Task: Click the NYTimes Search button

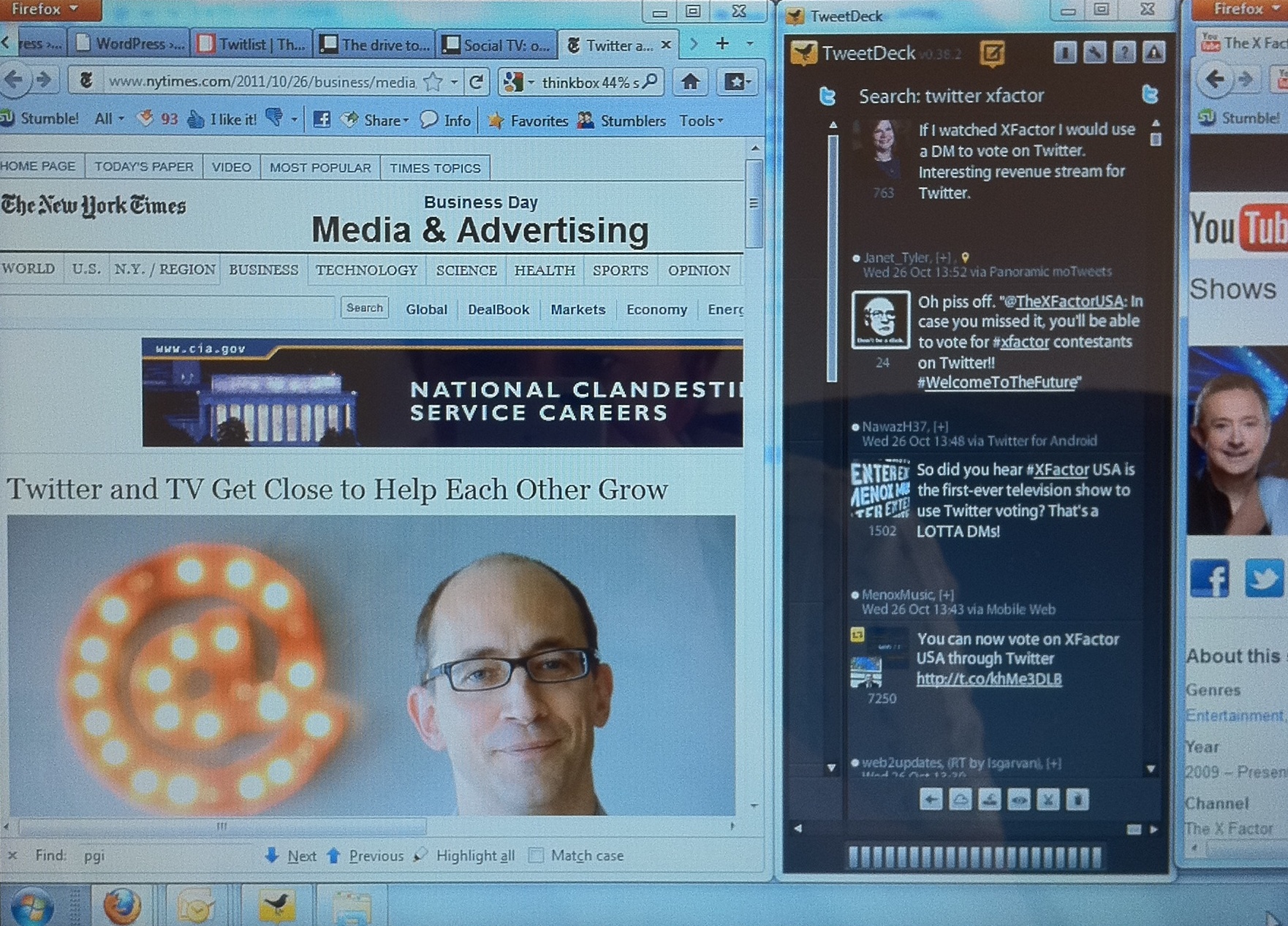Action: [364, 308]
